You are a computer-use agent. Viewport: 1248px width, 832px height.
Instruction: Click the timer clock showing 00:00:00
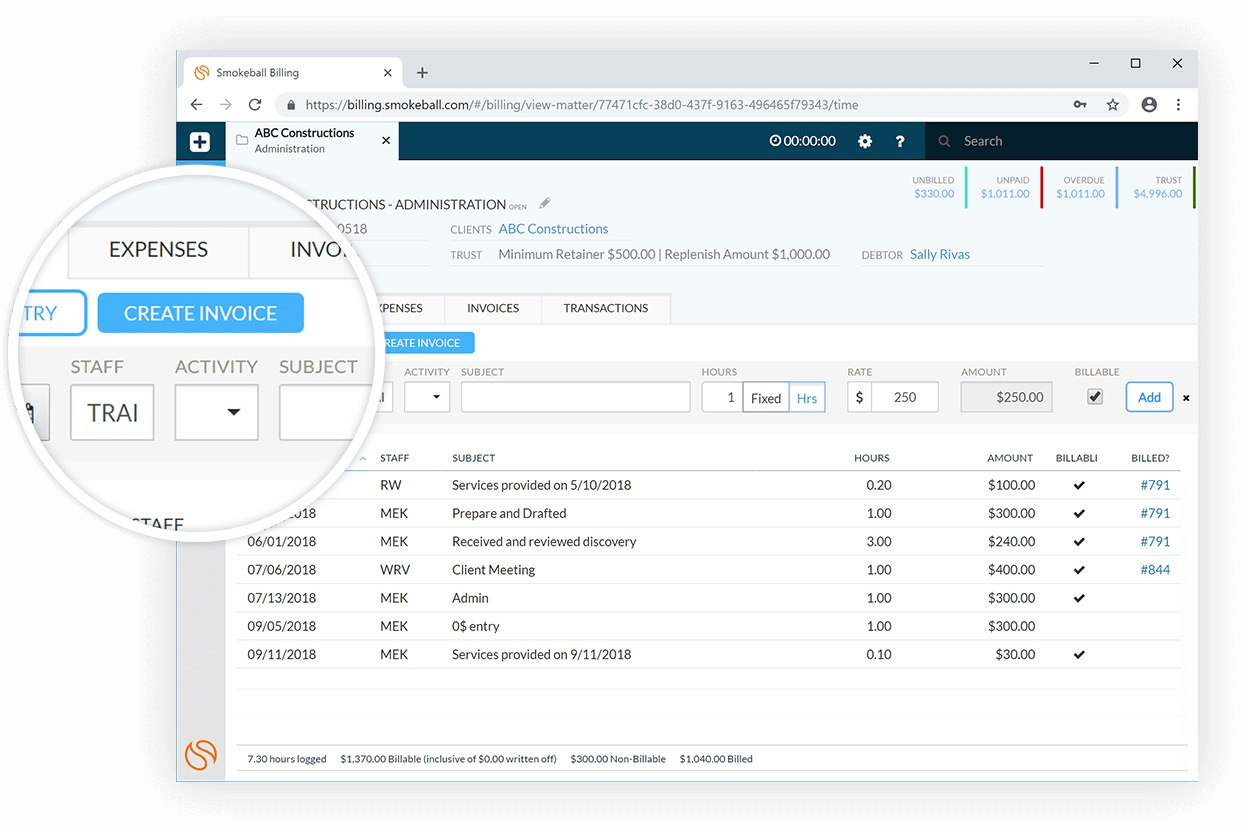click(802, 141)
